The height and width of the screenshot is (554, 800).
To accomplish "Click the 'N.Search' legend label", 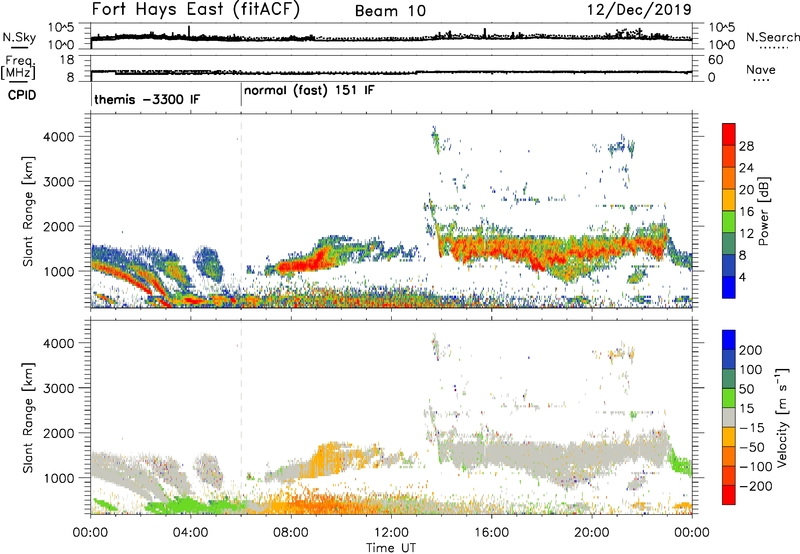I will [x=773, y=37].
